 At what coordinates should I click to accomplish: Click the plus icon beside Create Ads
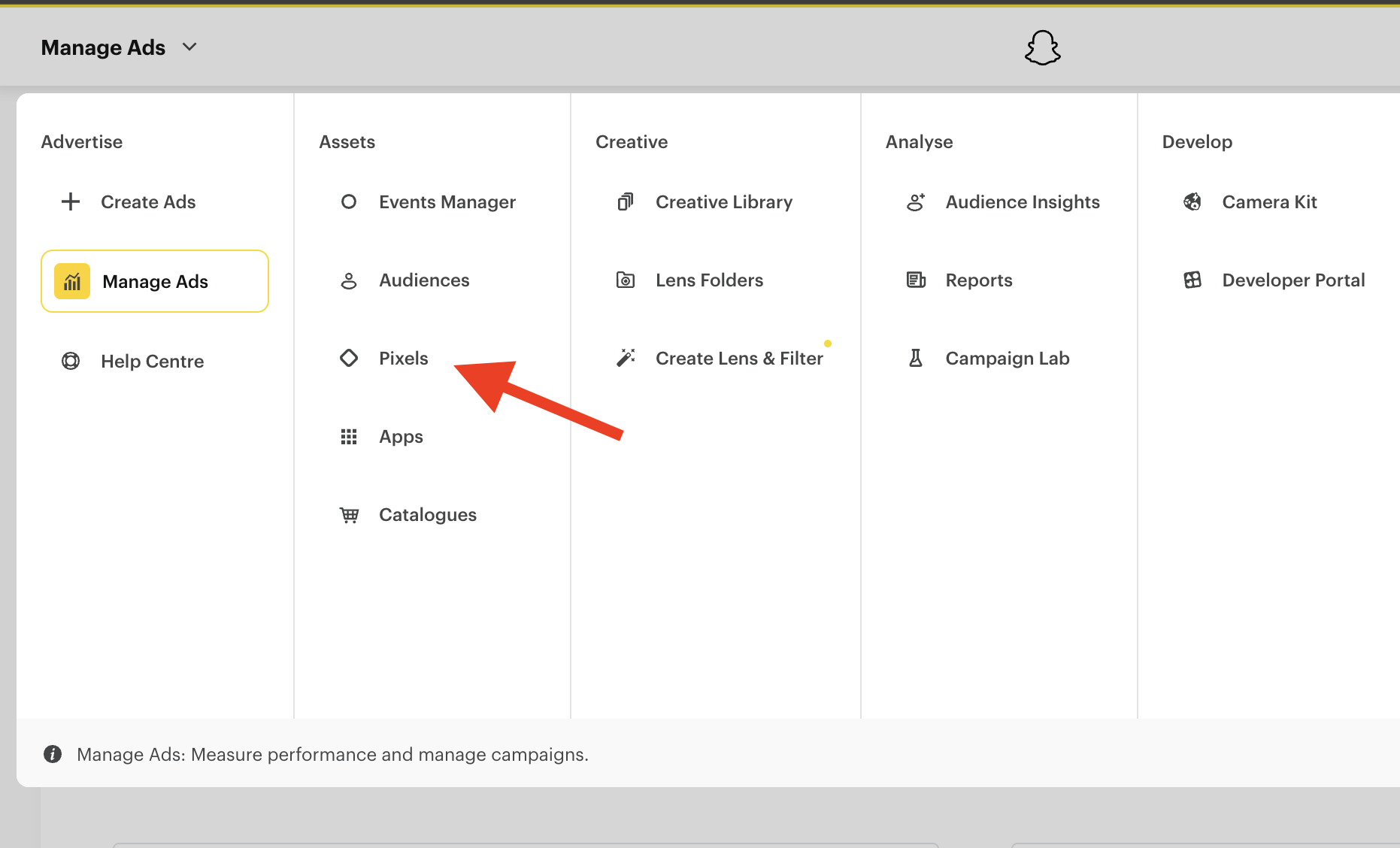(71, 201)
